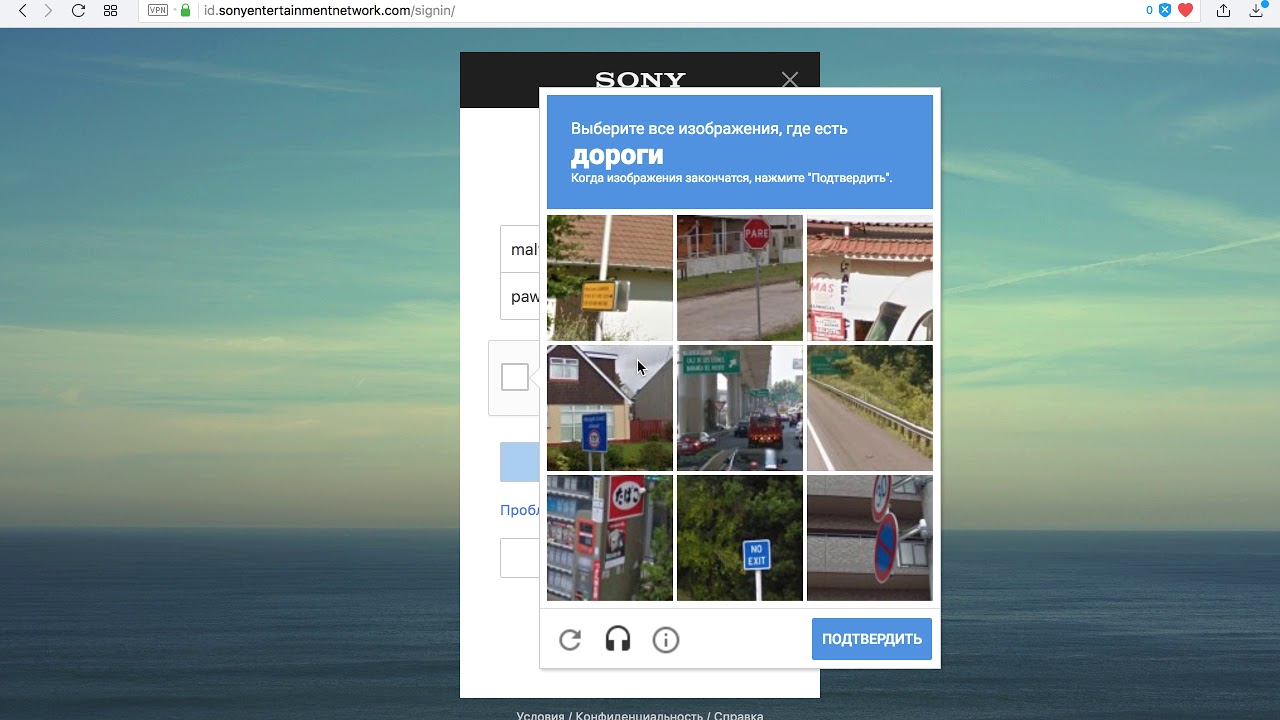
Task: Switch to audio captcha challenge
Action: tap(618, 640)
